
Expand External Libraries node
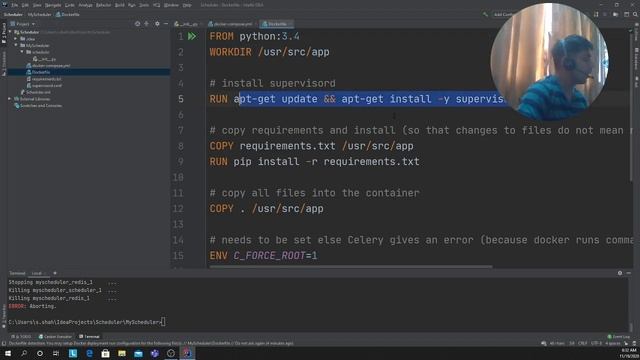(10, 99)
